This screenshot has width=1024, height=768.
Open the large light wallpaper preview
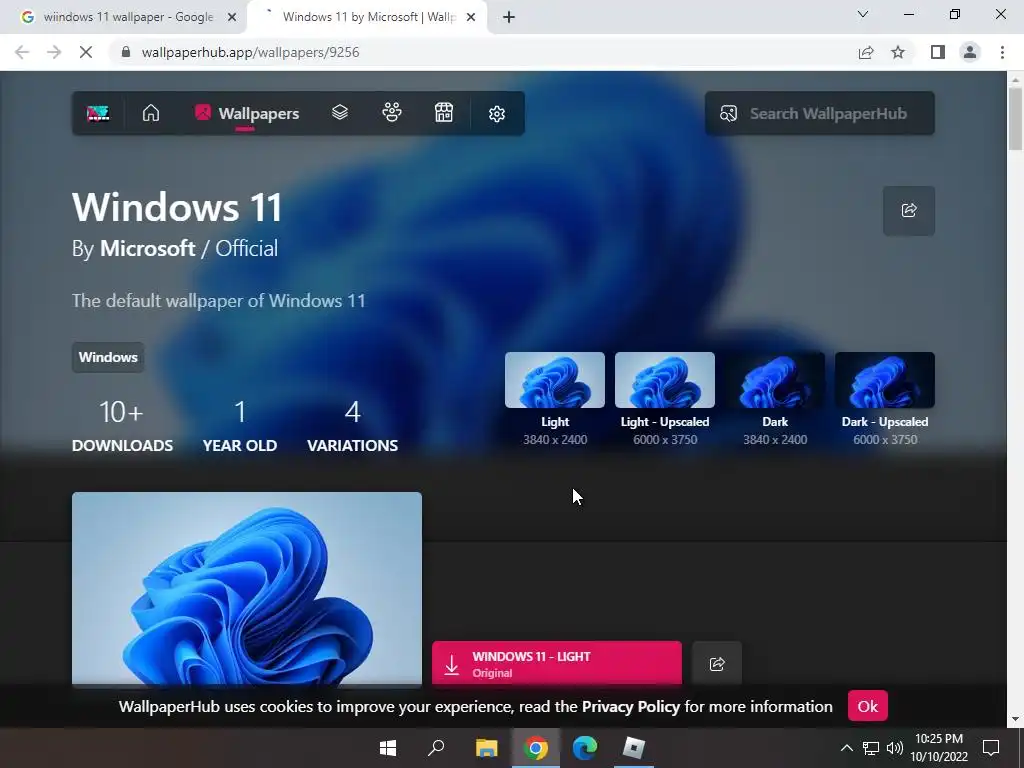(x=247, y=588)
